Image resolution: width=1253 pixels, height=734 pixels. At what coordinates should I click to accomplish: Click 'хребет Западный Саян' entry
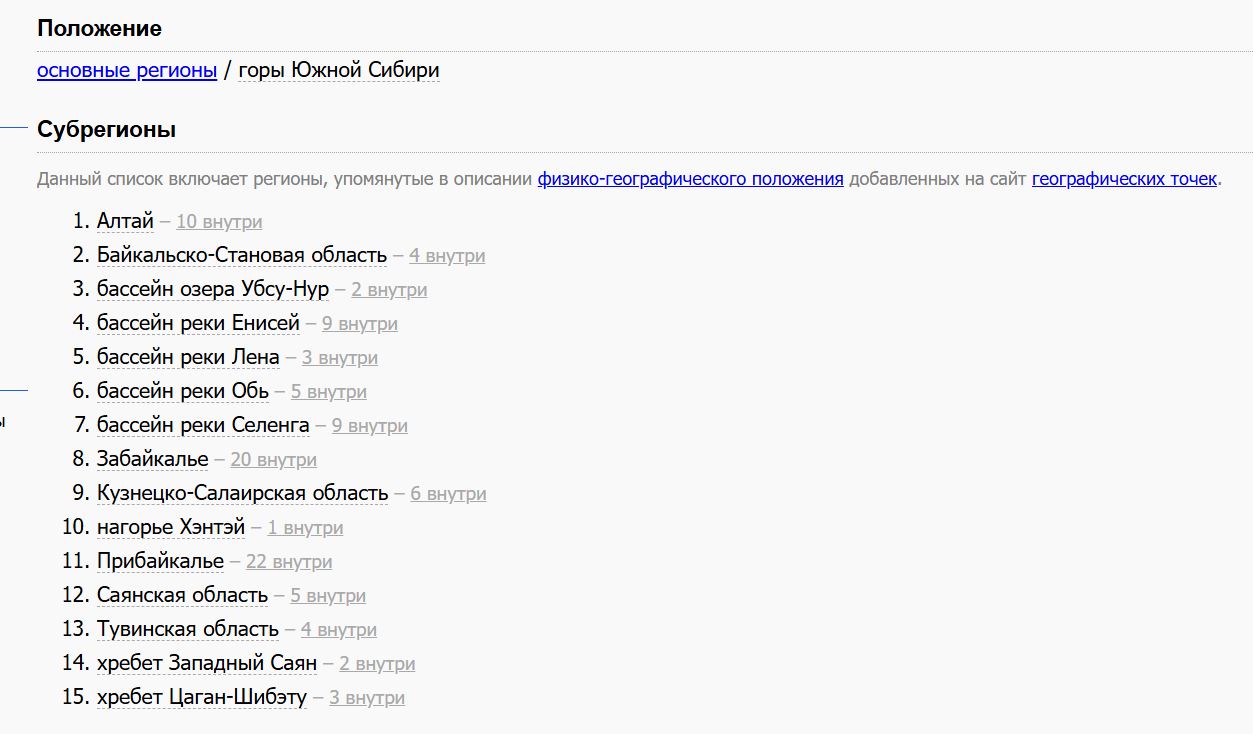(206, 663)
